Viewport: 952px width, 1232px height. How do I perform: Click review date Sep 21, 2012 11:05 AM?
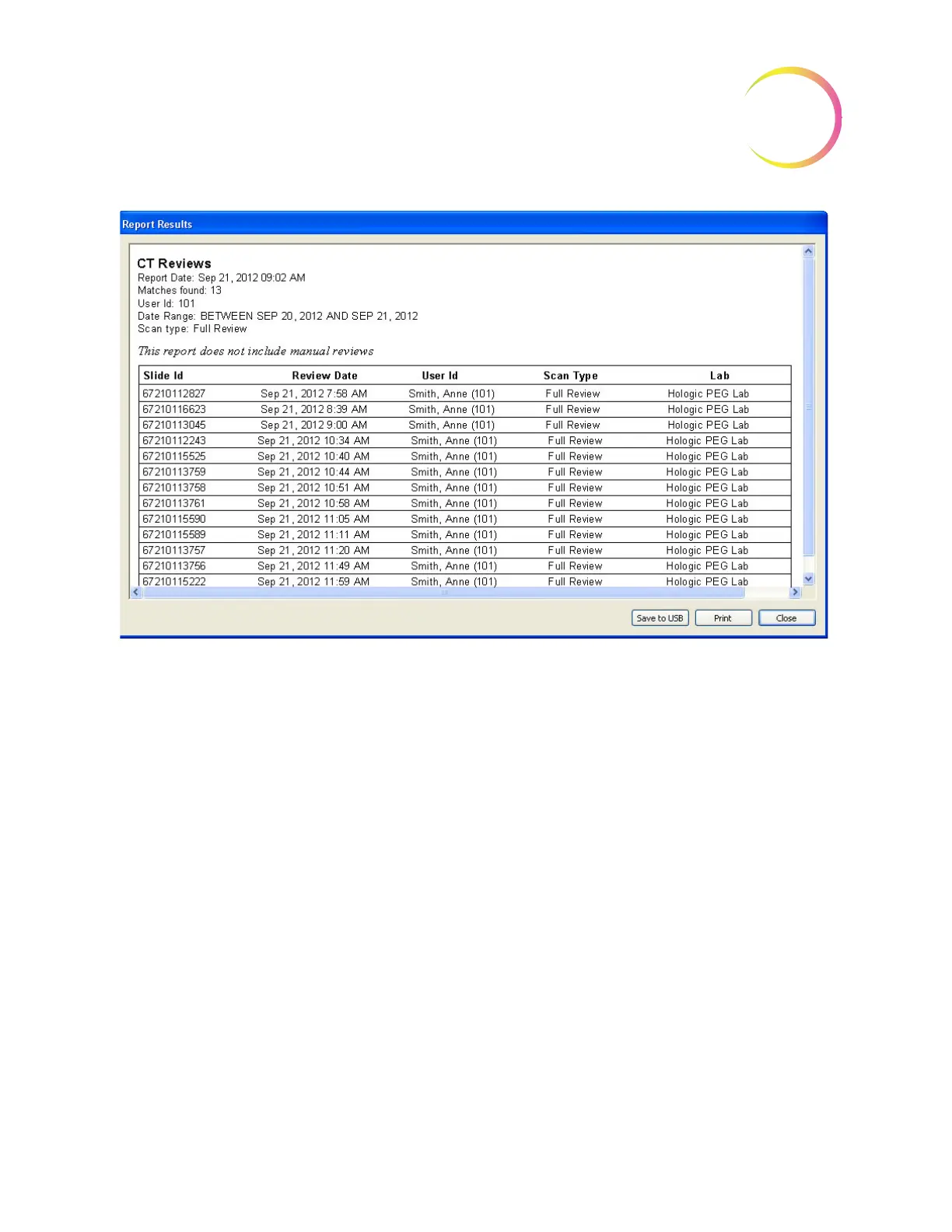coord(313,519)
